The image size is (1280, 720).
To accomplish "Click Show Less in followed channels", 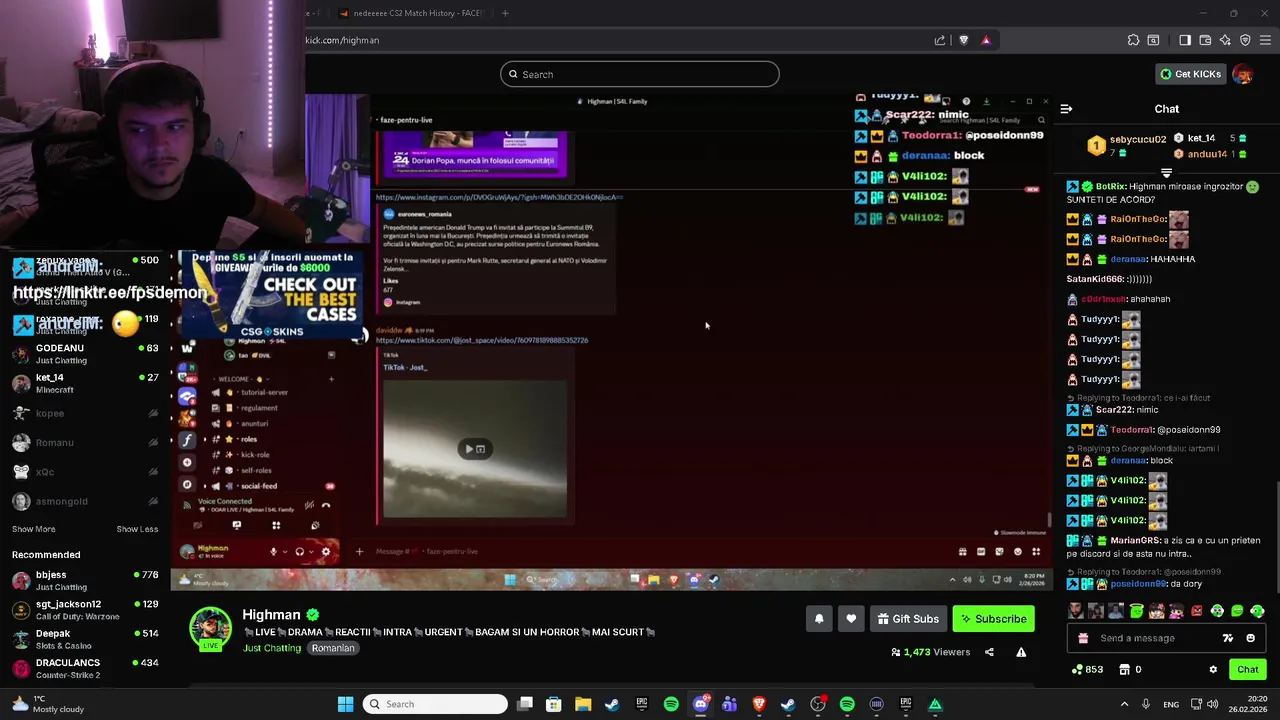I will point(137,529).
